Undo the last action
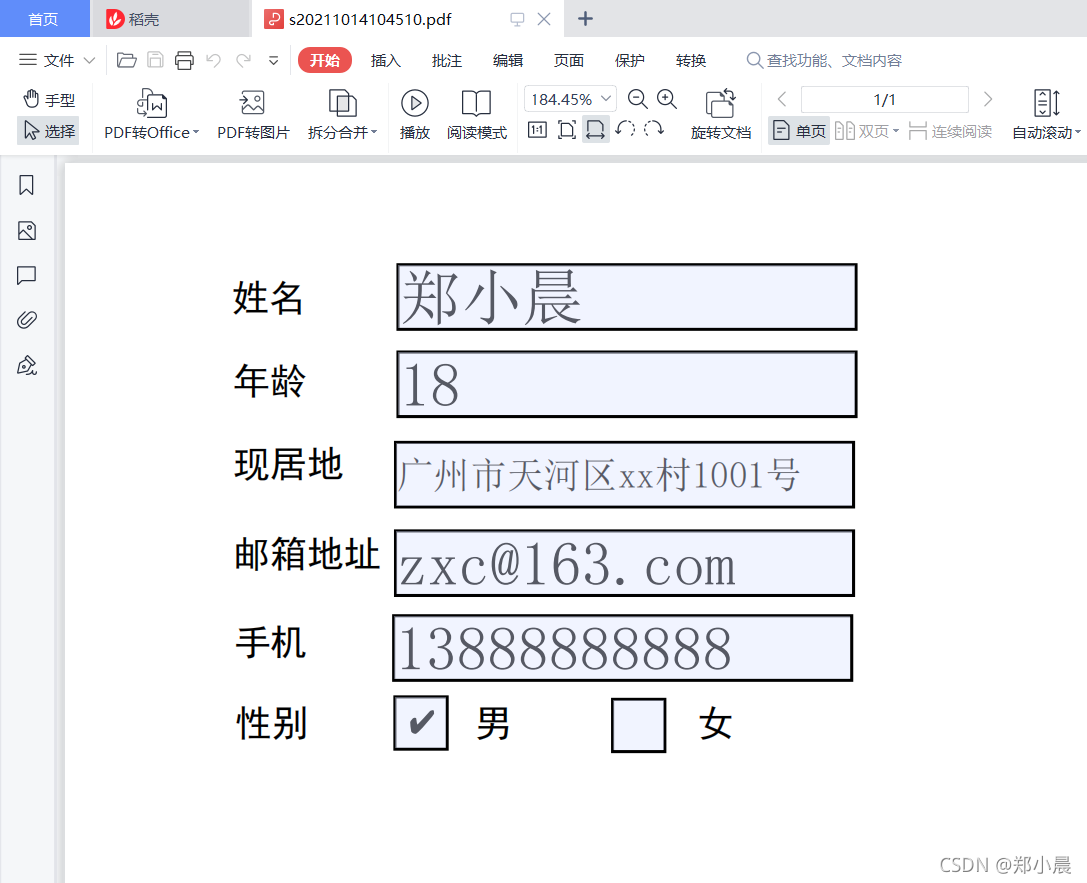The width and height of the screenshot is (1087, 883). coord(214,60)
